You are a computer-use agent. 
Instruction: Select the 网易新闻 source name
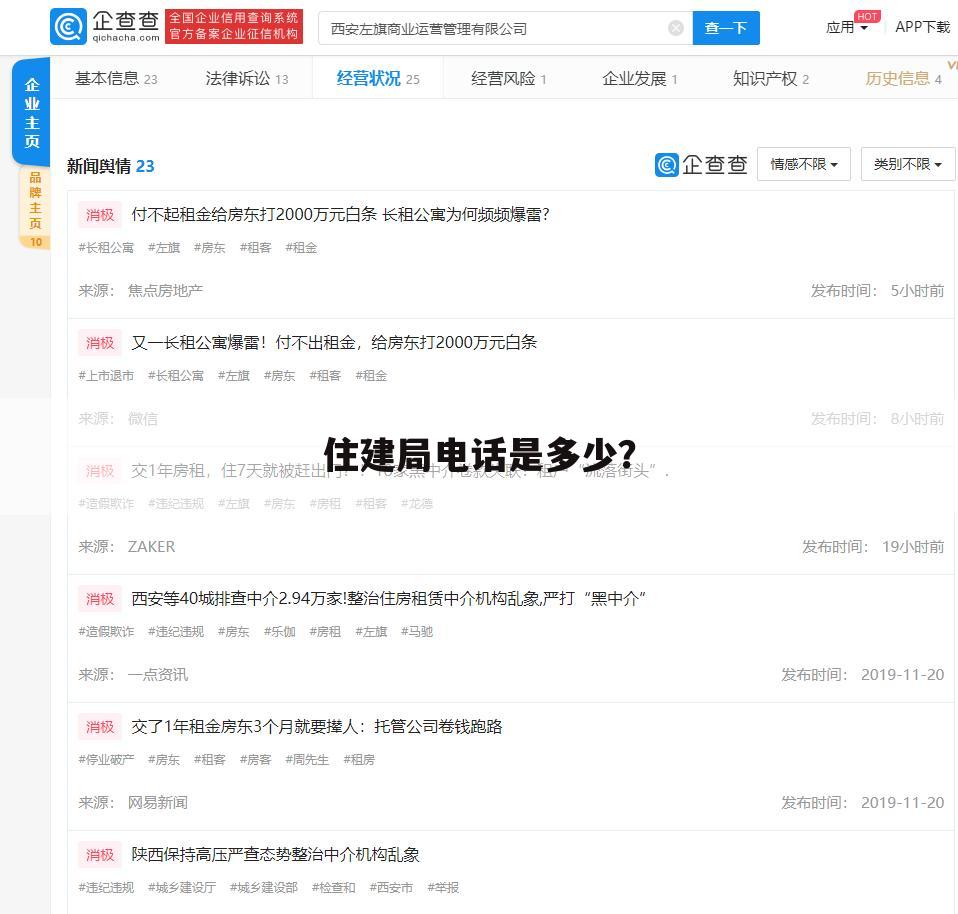click(158, 802)
